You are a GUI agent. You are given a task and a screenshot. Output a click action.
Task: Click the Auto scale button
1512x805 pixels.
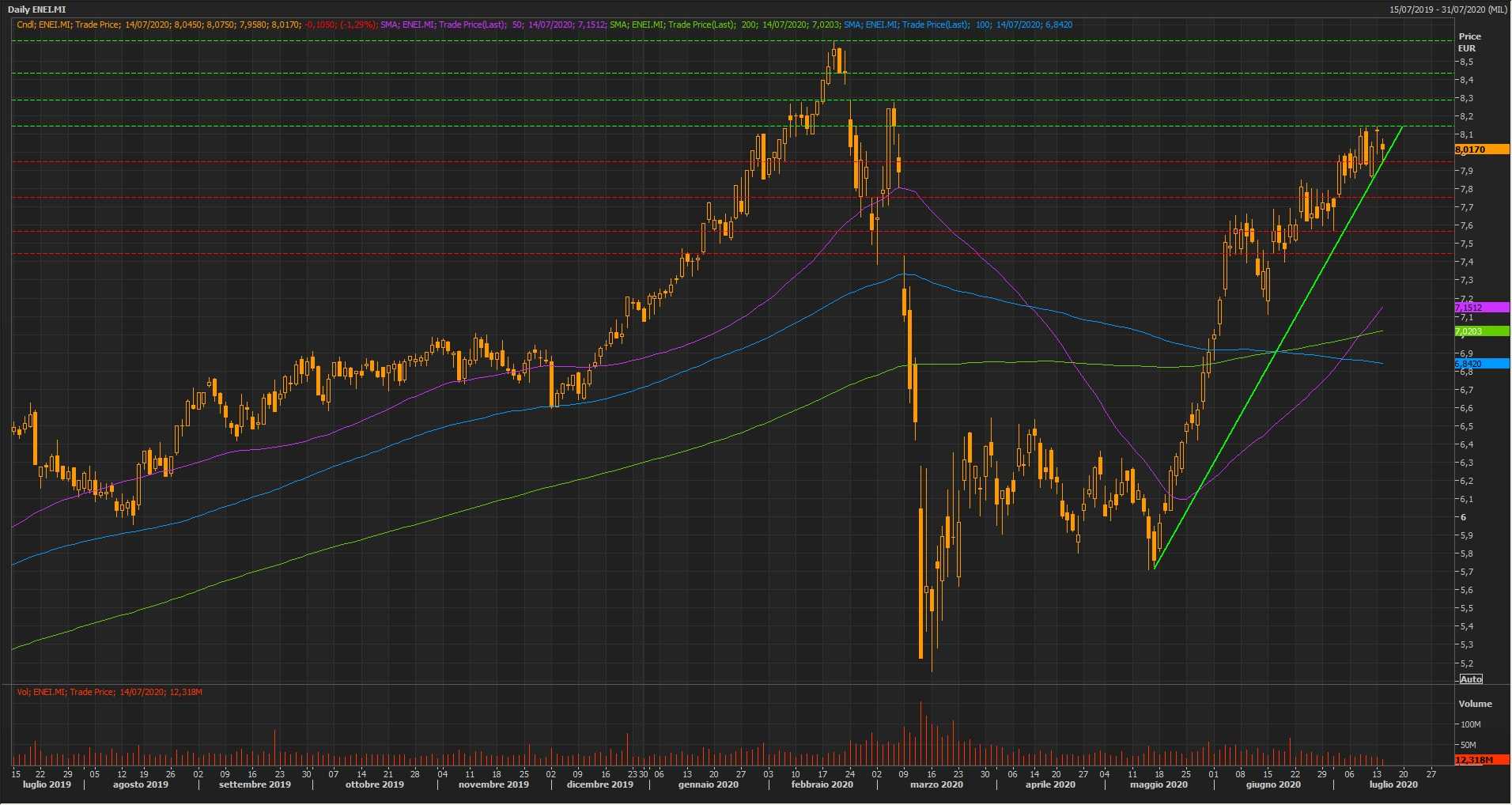[1471, 679]
